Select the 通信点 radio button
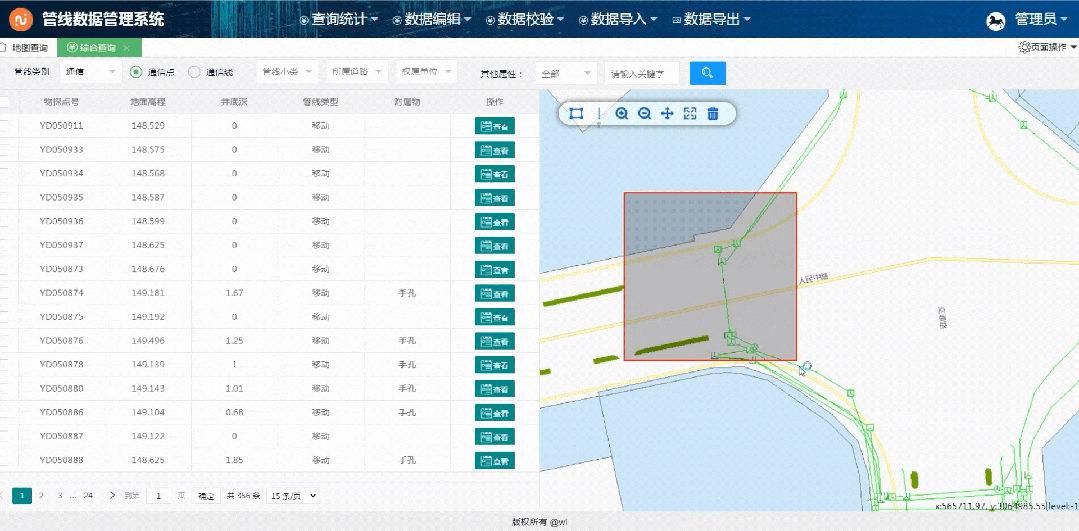The height and width of the screenshot is (531, 1079). coord(136,72)
